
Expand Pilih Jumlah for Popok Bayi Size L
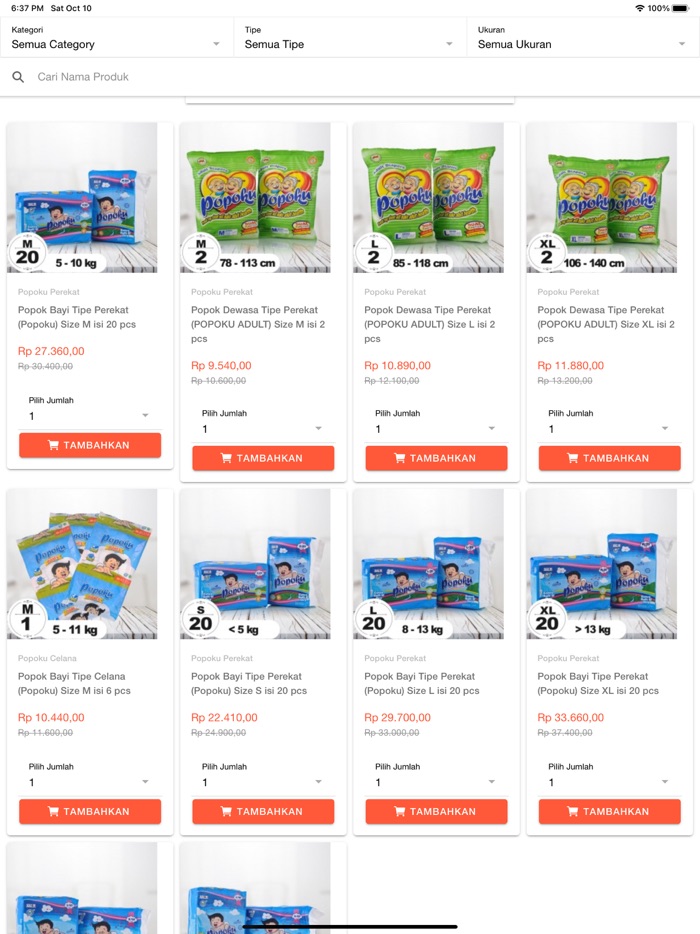(436, 782)
